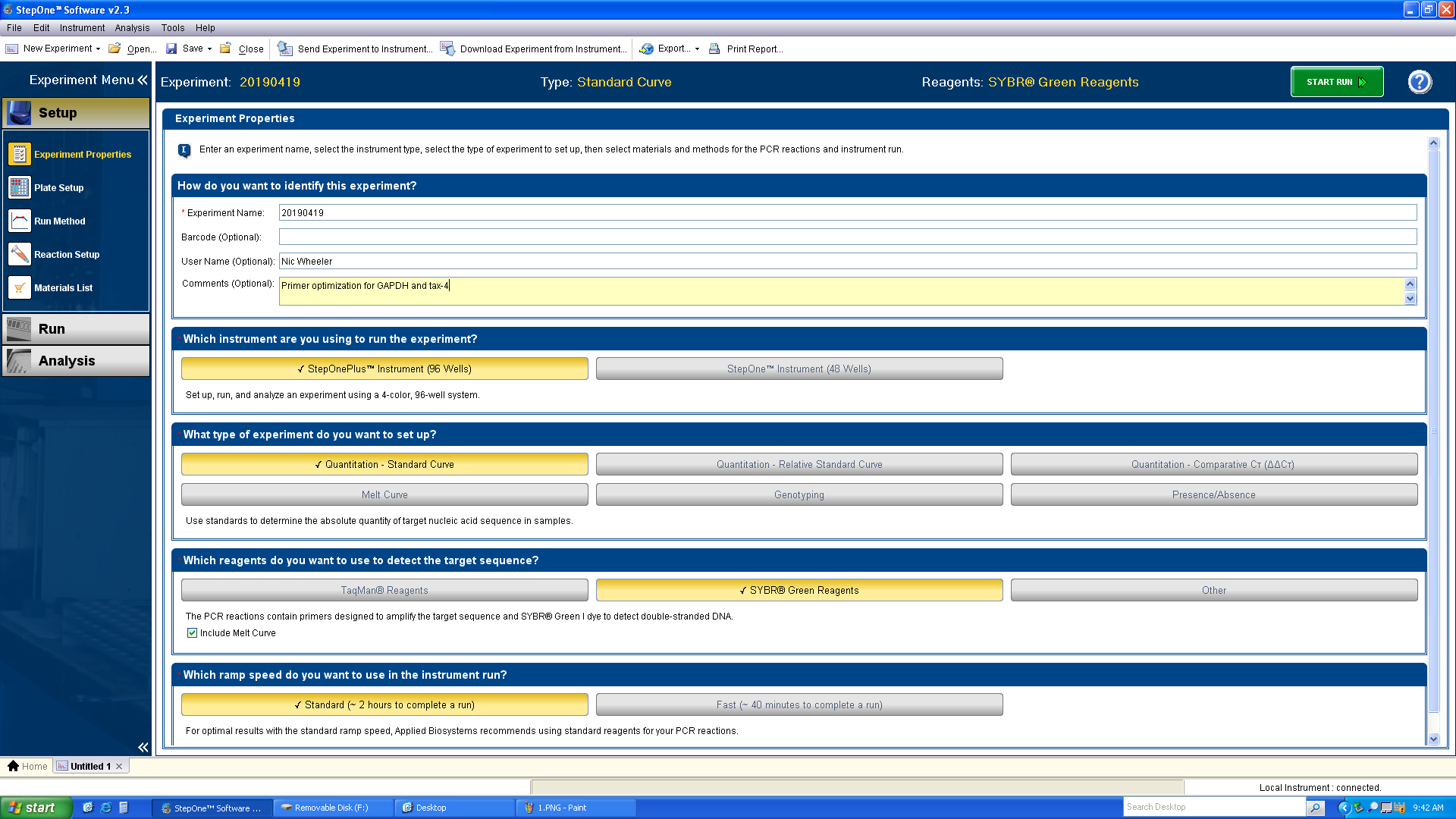
Task: Select Melt Curve experiment type
Action: point(384,494)
